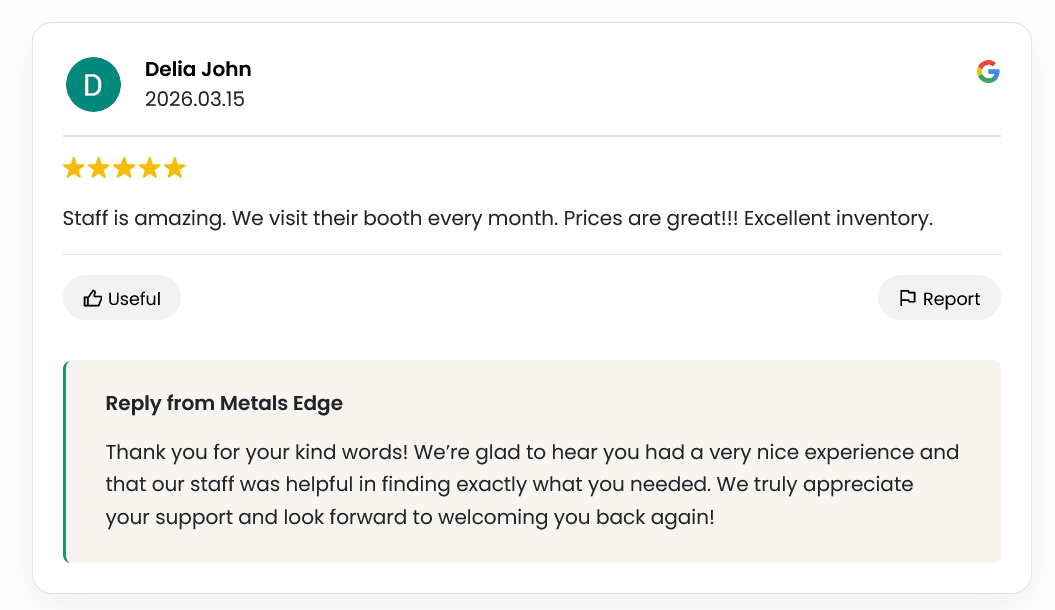Click the review text about staff

coord(497,217)
